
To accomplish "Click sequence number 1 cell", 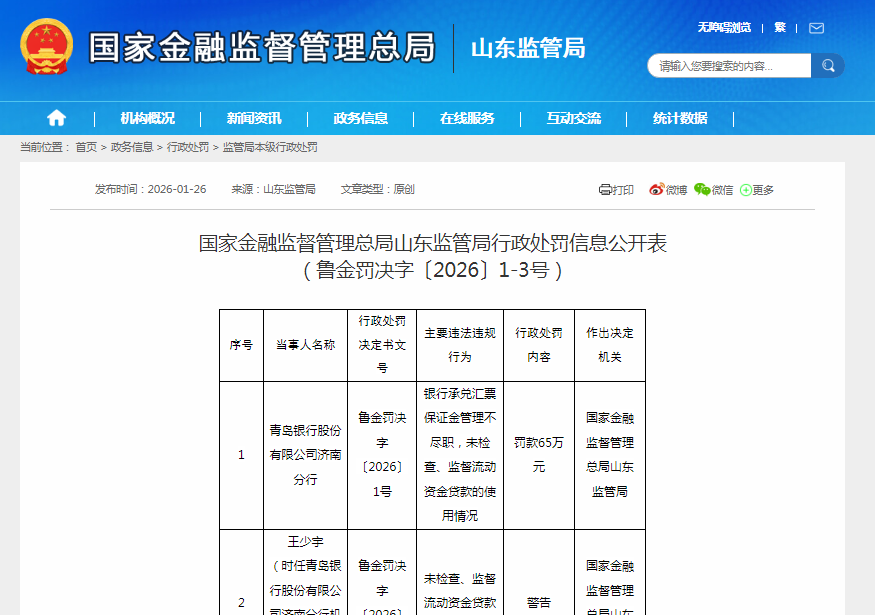I will pos(241,455).
